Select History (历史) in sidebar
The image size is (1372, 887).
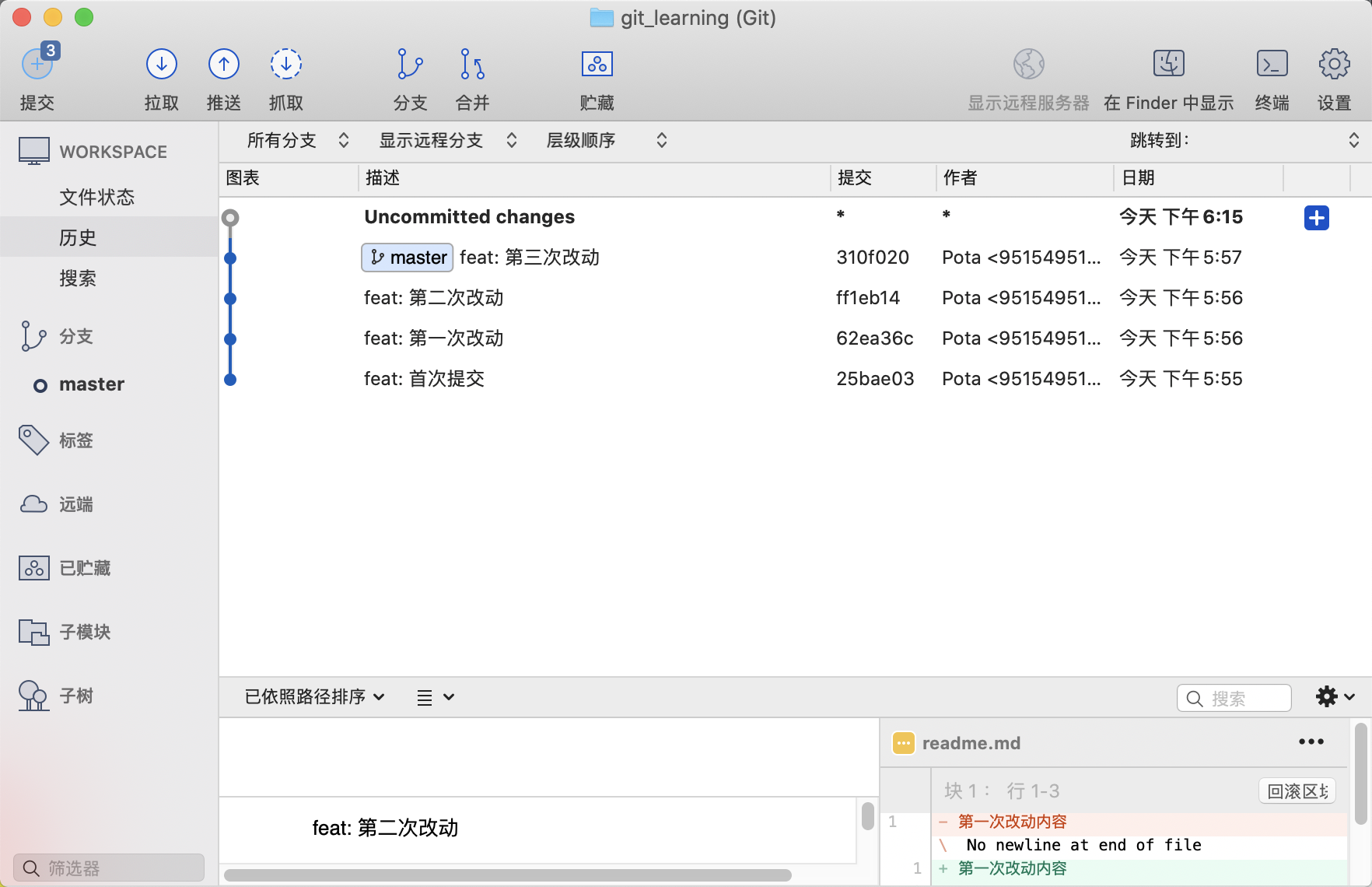coord(109,237)
